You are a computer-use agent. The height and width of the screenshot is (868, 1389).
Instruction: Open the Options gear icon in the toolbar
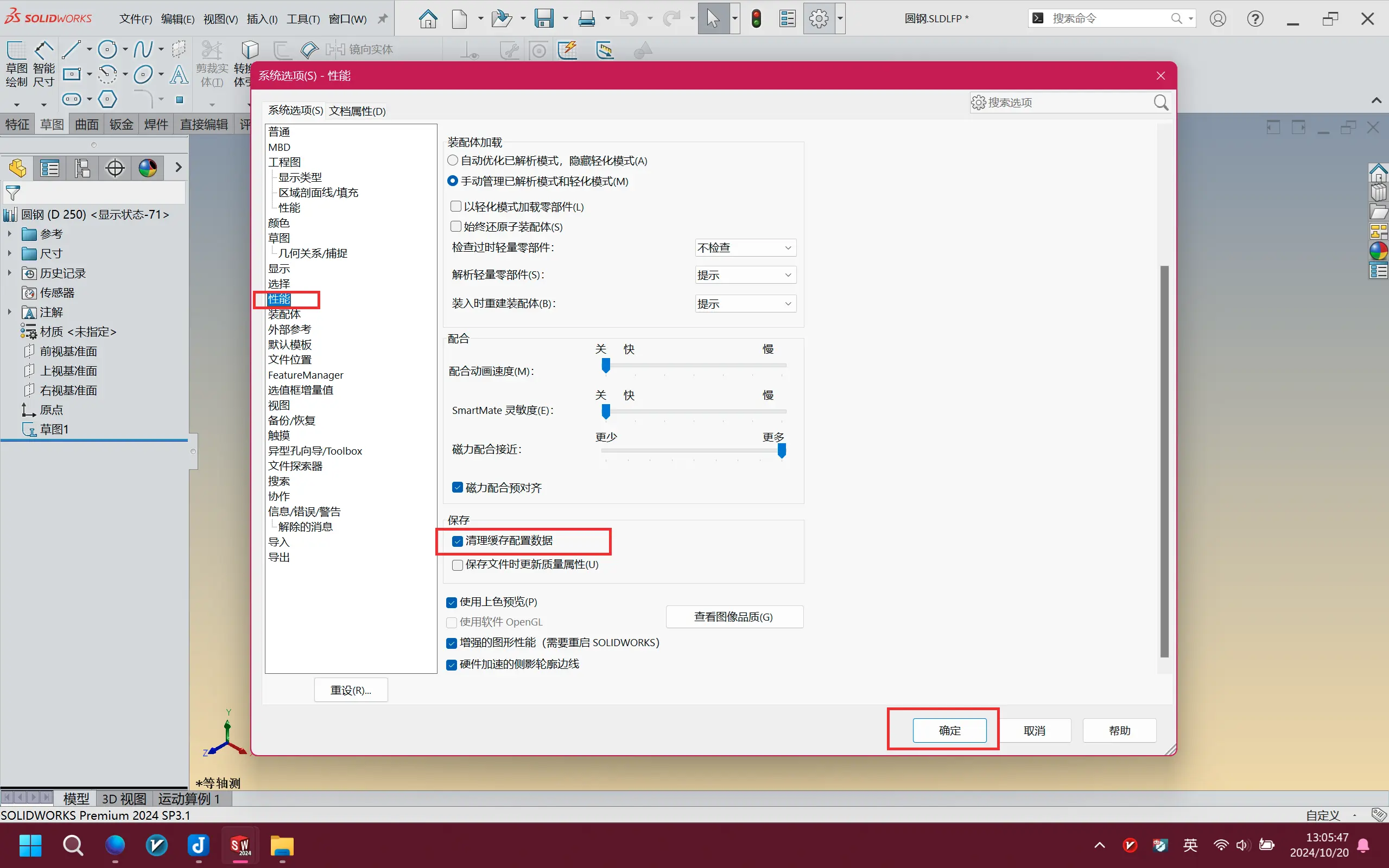click(x=818, y=19)
